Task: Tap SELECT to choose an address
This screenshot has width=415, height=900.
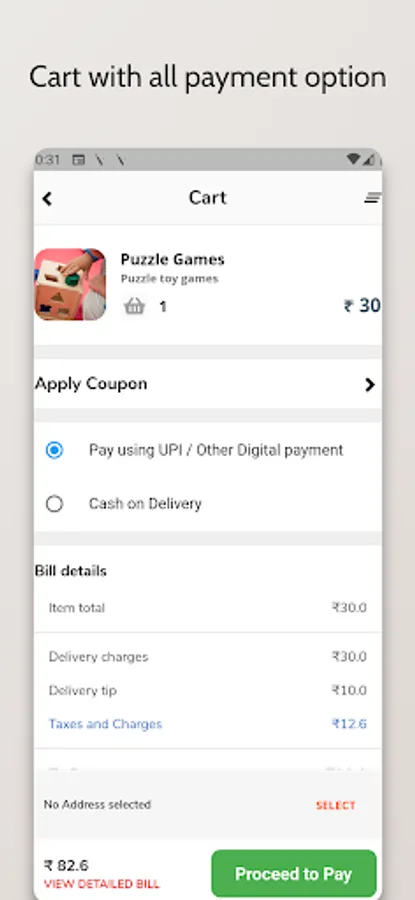Action: click(x=336, y=806)
